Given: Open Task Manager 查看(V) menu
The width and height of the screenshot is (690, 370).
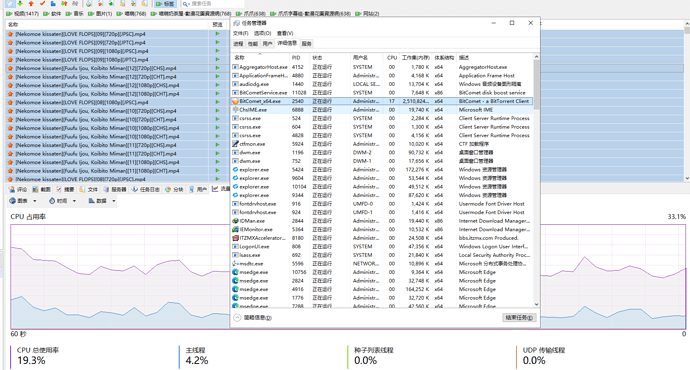Looking at the screenshot, I should point(285,33).
